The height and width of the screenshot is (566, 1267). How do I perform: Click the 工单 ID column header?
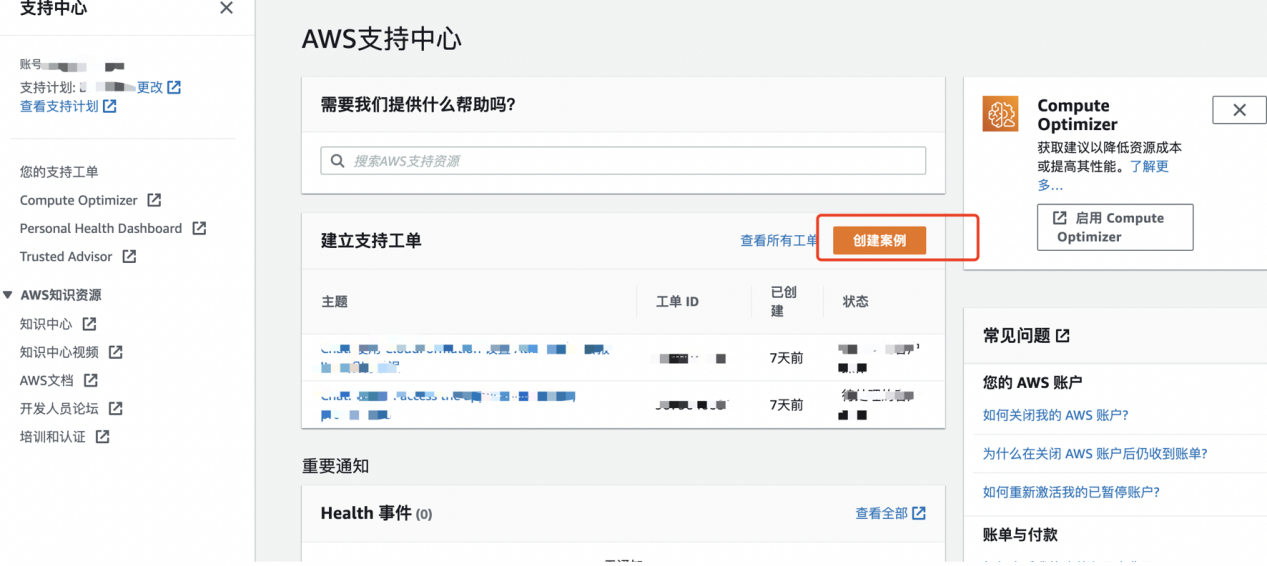pos(677,301)
